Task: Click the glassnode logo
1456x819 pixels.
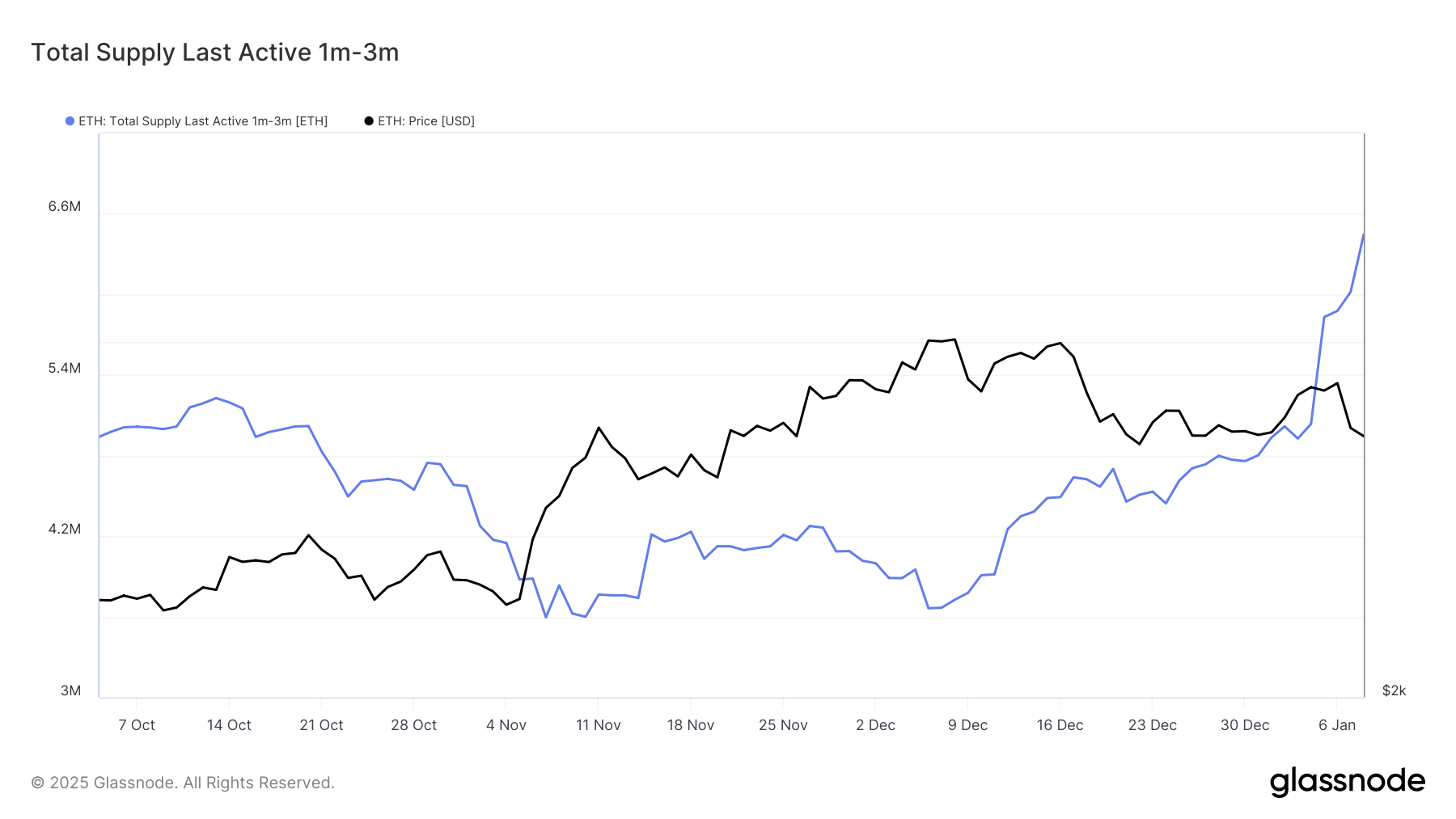Action: [1347, 782]
